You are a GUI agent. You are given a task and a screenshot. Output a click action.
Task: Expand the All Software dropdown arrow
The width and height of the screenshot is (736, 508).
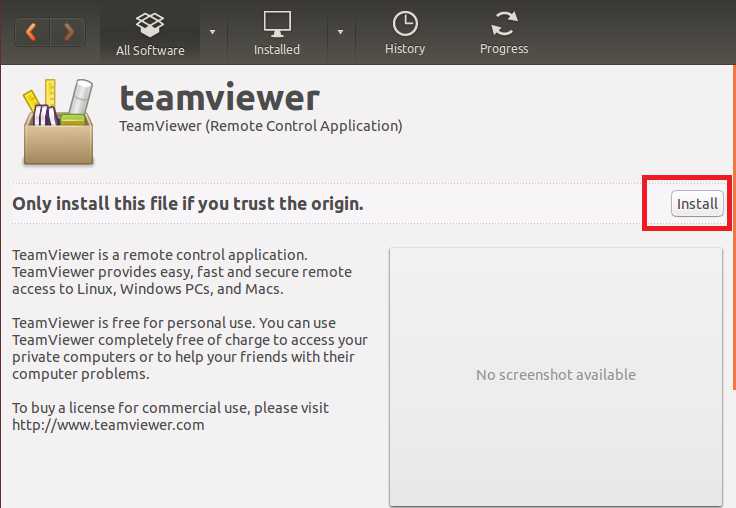(x=213, y=32)
